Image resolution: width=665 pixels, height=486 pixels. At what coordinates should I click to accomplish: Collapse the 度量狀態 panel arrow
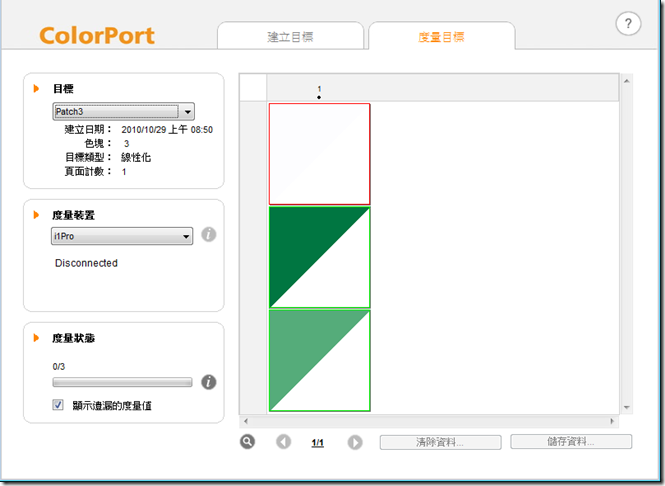click(36, 338)
